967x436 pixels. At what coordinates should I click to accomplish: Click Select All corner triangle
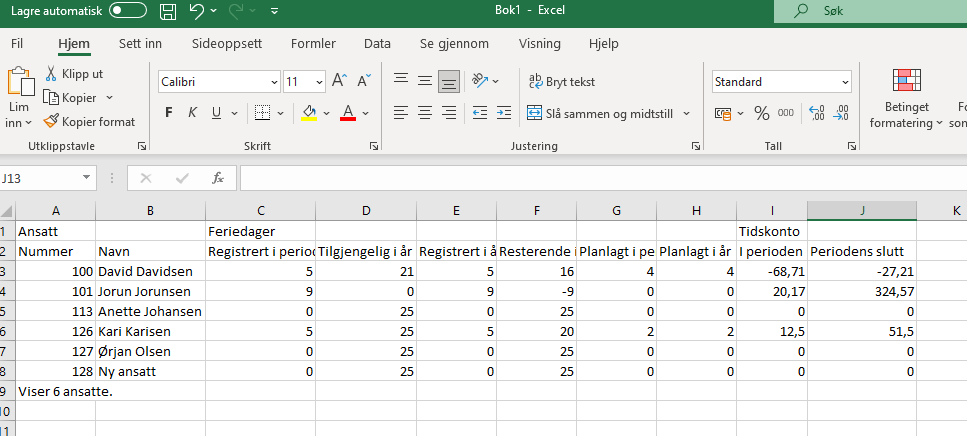pyautogui.click(x=7, y=211)
